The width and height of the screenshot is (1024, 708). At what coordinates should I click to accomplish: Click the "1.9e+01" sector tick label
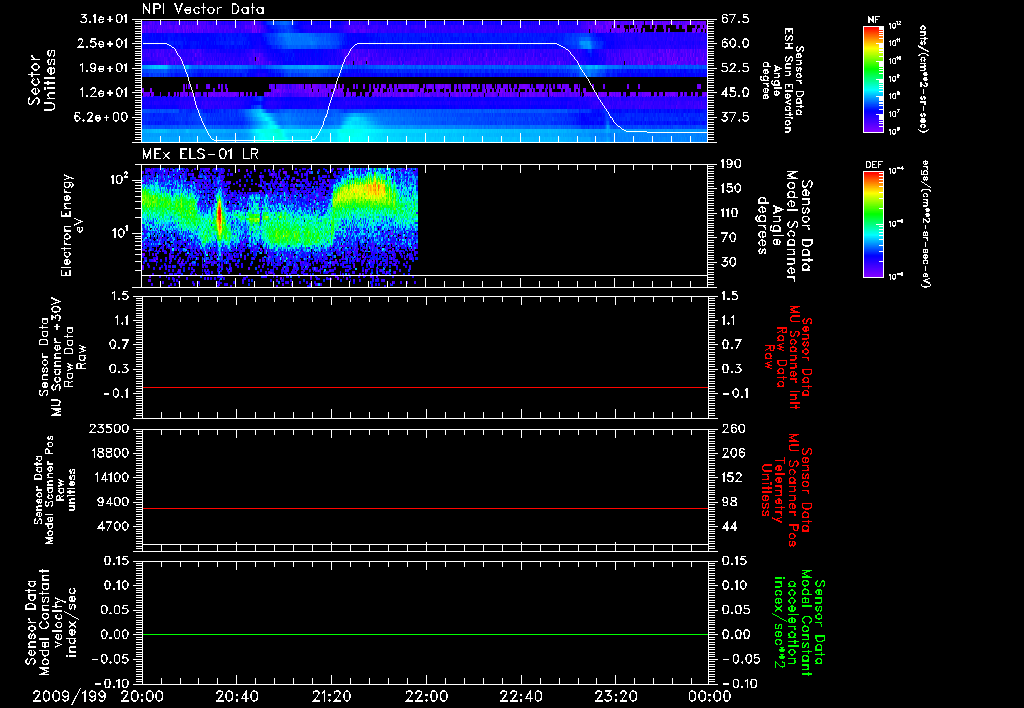click(103, 68)
